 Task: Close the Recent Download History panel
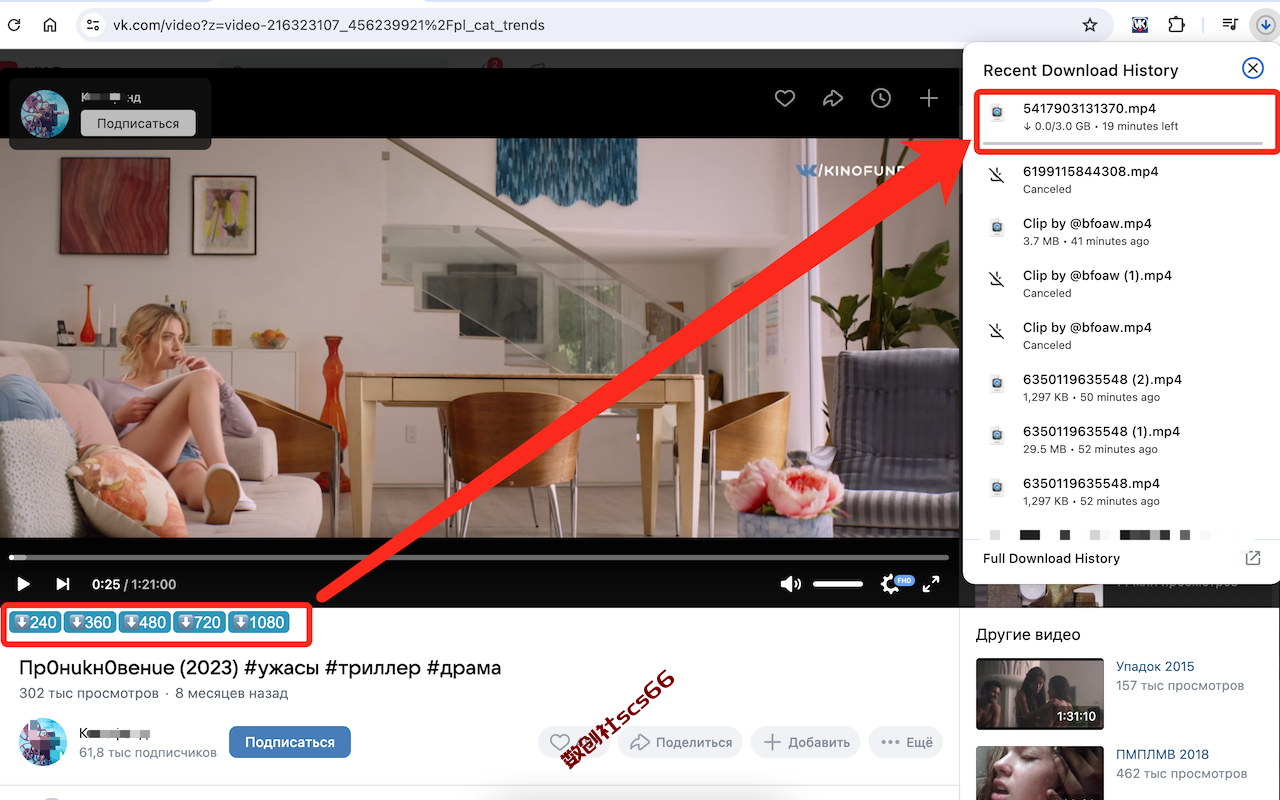click(x=1252, y=68)
